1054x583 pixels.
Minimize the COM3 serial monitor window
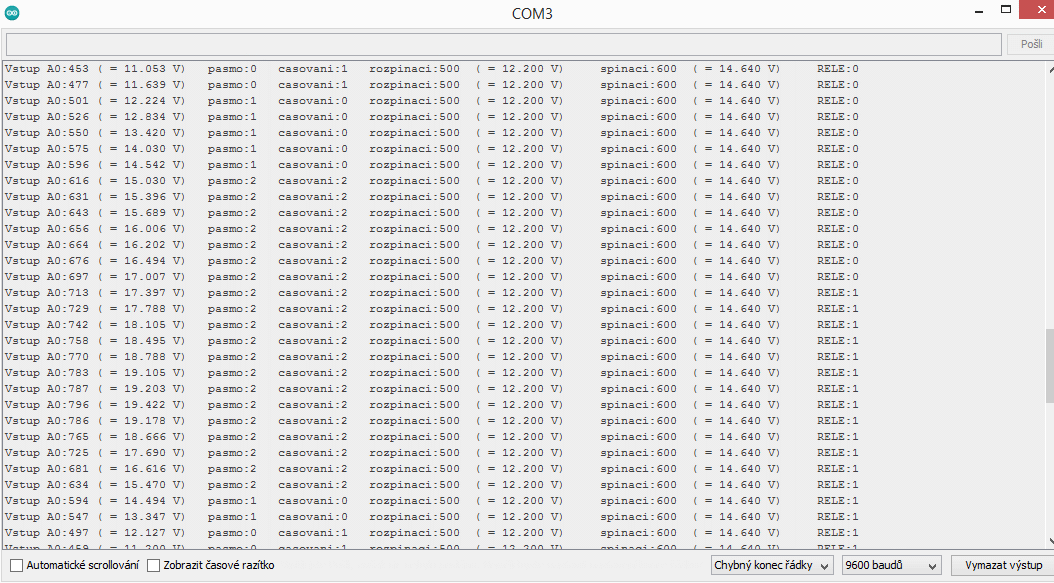point(978,10)
